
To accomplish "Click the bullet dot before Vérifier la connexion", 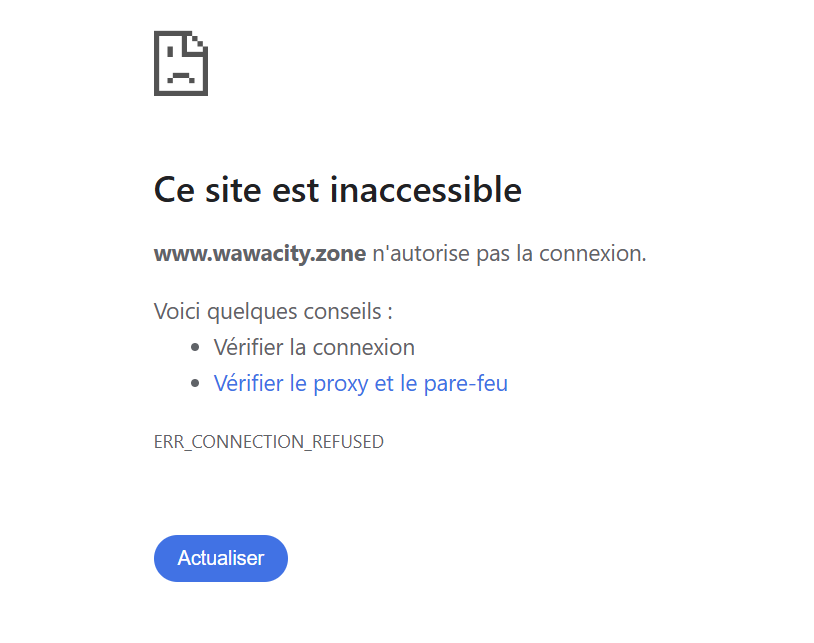I will pyautogui.click(x=195, y=347).
